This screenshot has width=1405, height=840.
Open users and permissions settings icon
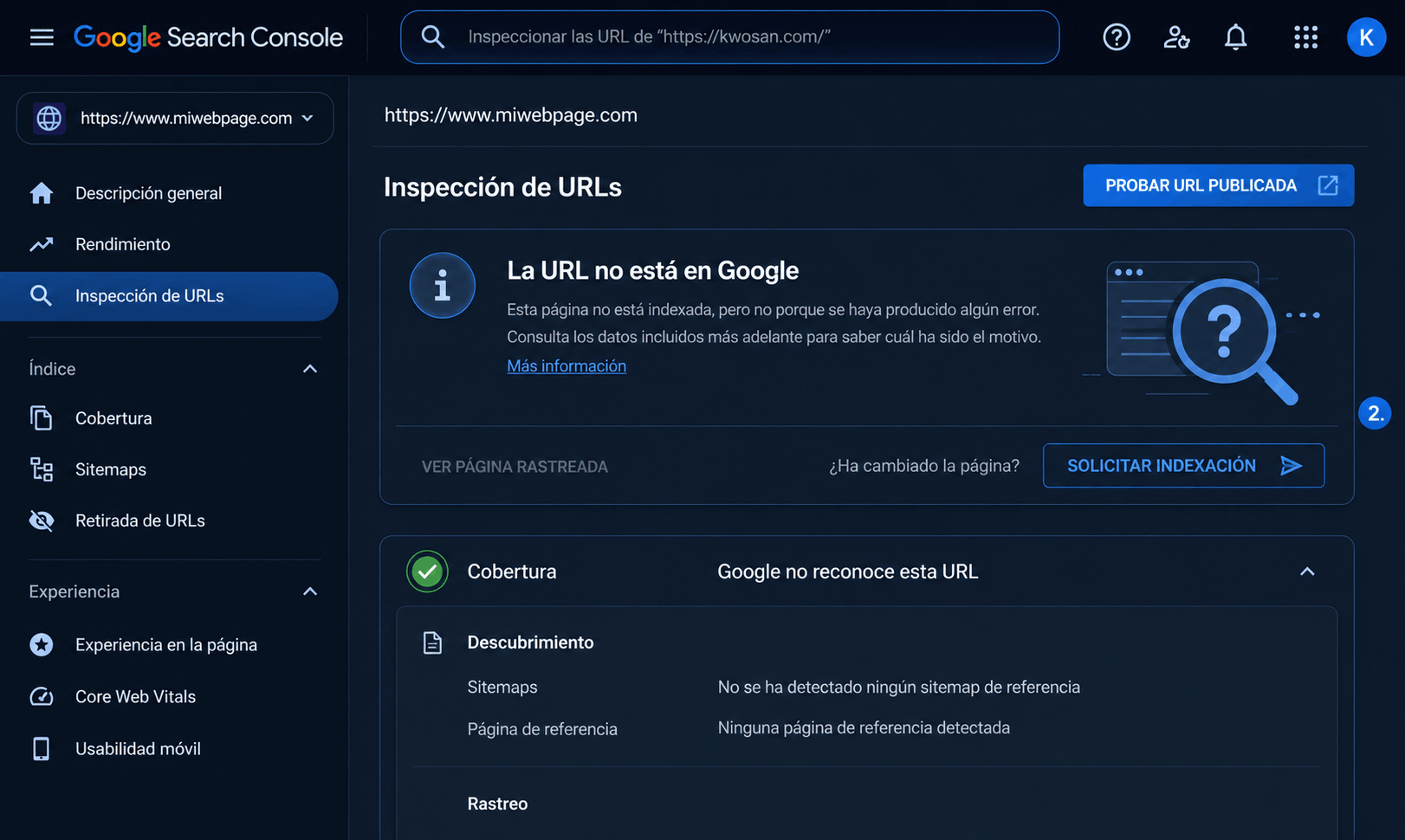(x=1175, y=37)
